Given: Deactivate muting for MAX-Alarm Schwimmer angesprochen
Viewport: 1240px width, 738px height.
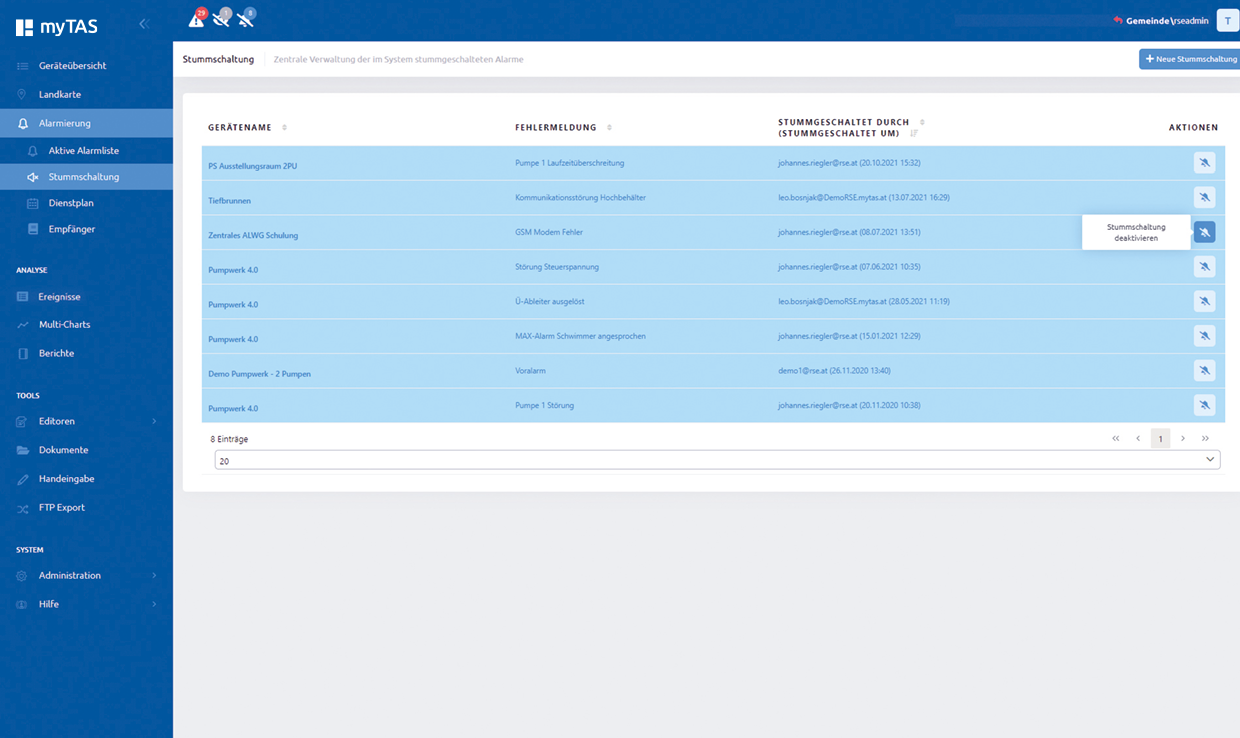Looking at the screenshot, I should pyautogui.click(x=1204, y=336).
